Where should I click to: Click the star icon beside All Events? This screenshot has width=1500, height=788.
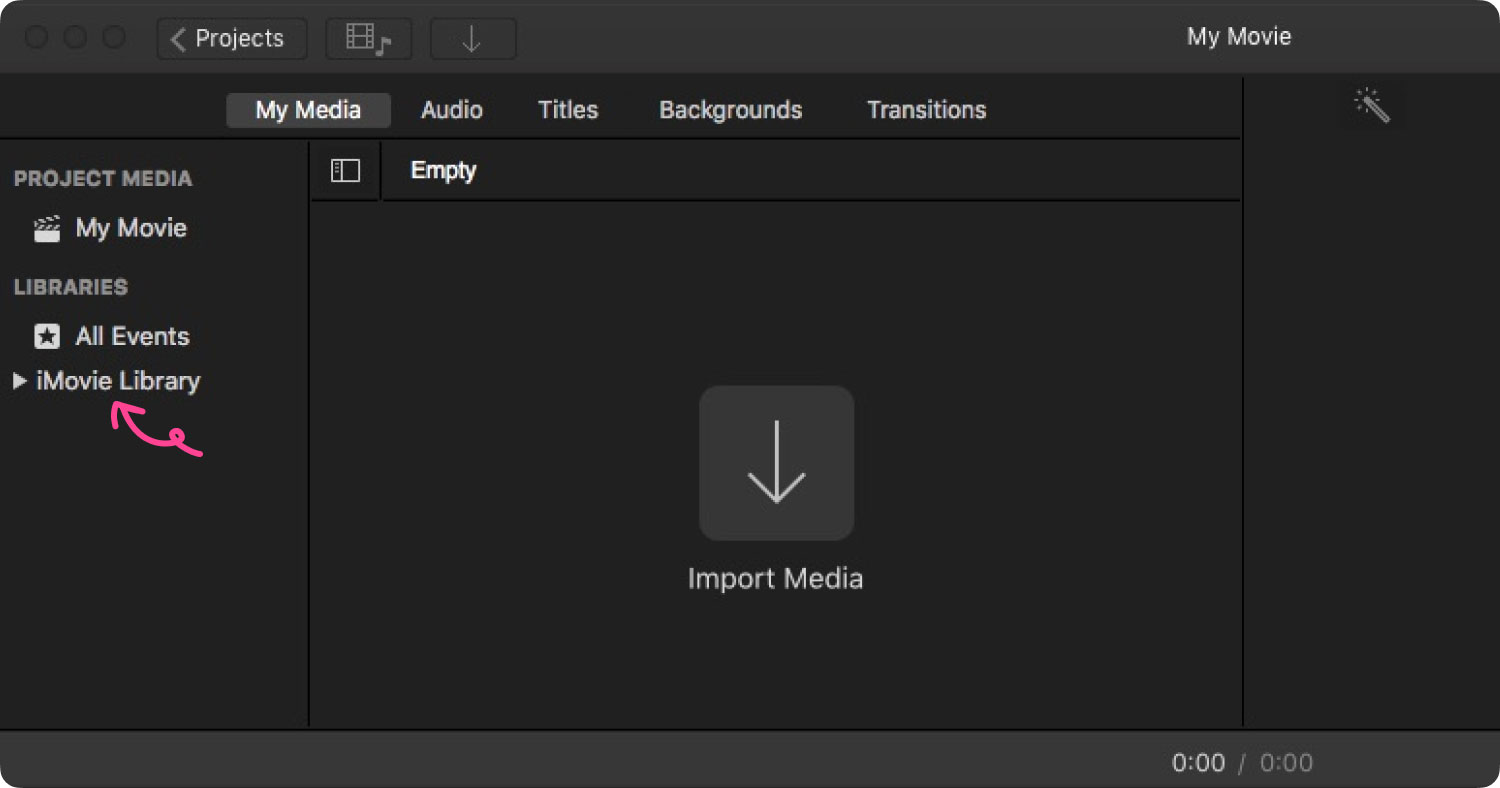(x=47, y=337)
